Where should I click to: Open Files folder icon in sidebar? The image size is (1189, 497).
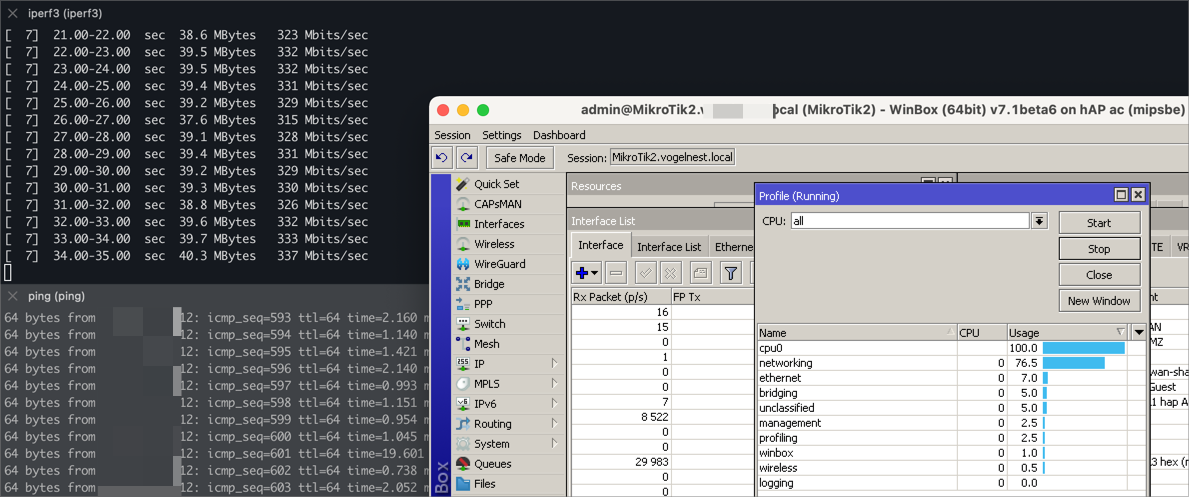pyautogui.click(x=463, y=483)
